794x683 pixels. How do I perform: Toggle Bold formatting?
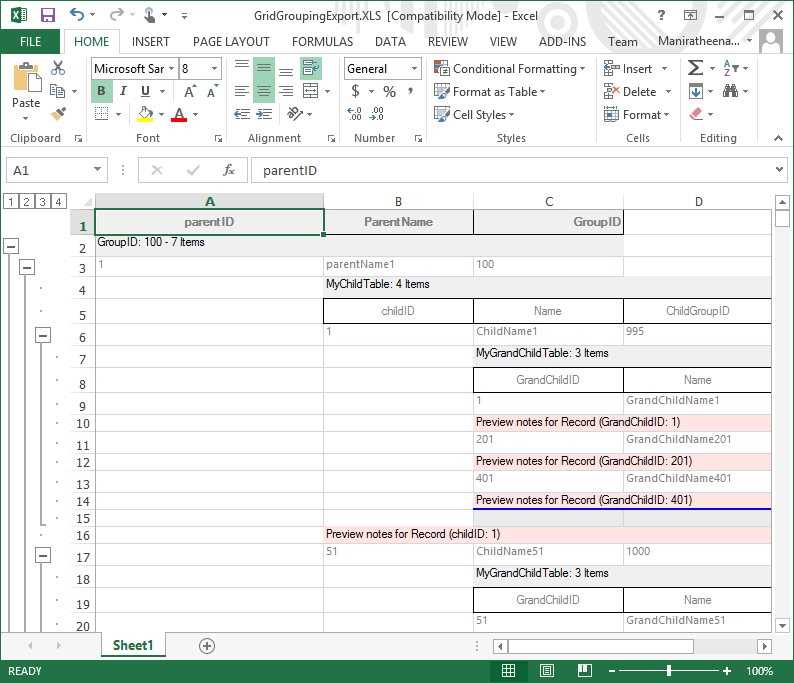point(101,91)
